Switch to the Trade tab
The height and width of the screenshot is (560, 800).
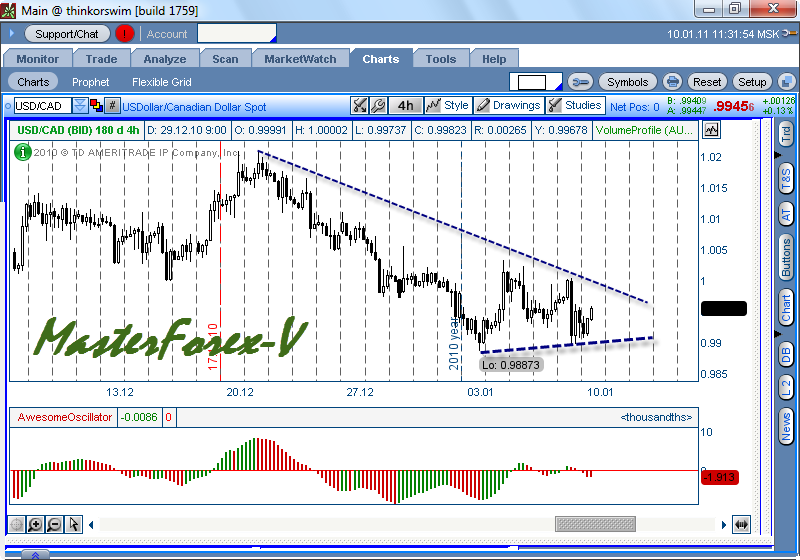pyautogui.click(x=101, y=59)
